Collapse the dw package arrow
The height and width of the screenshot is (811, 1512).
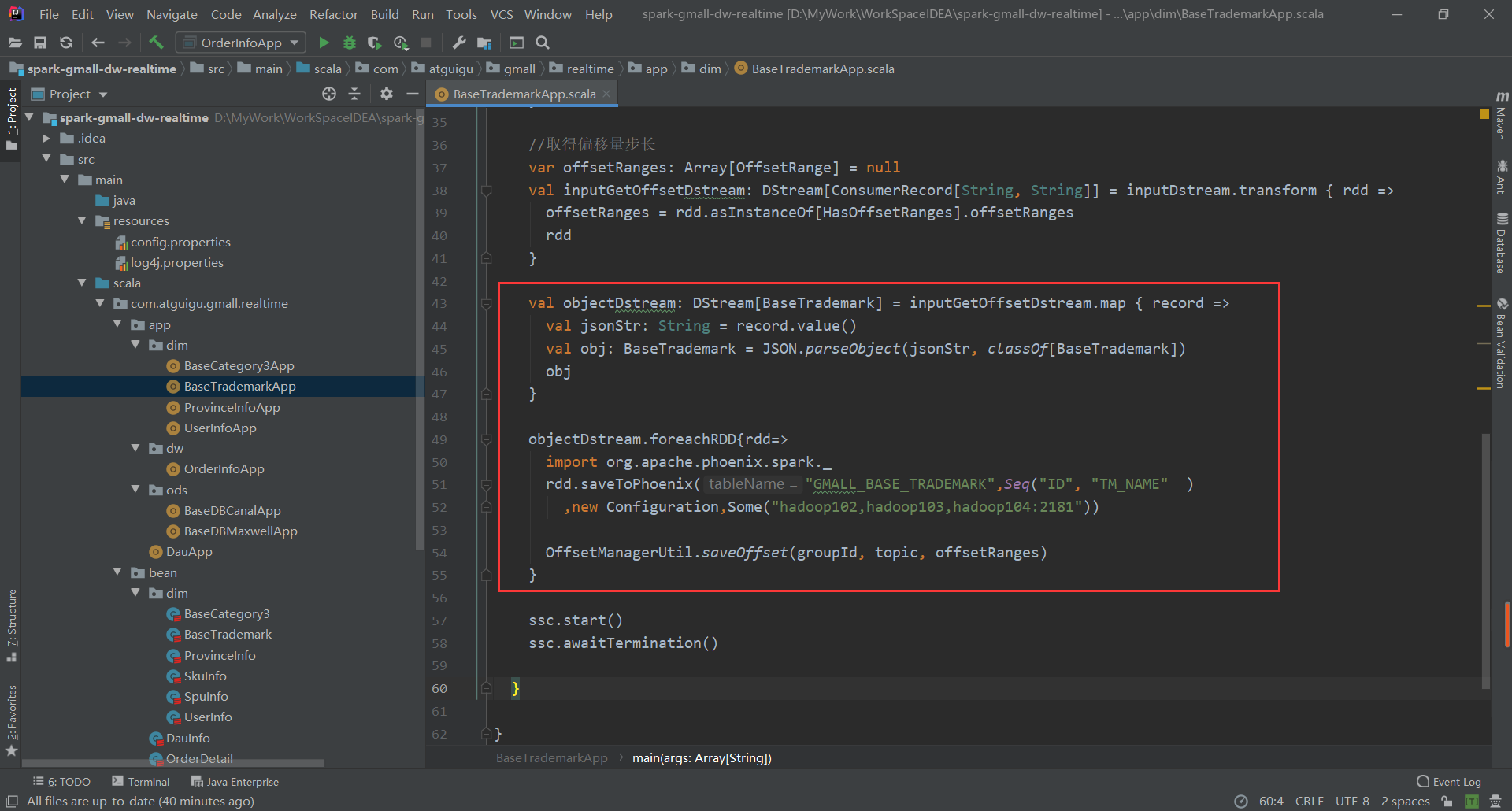[135, 448]
